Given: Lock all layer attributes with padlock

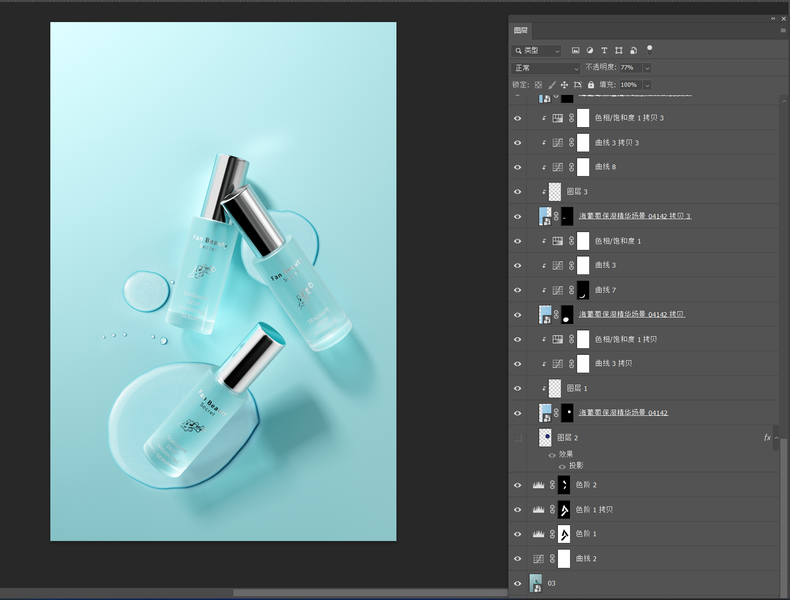Looking at the screenshot, I should pos(590,85).
